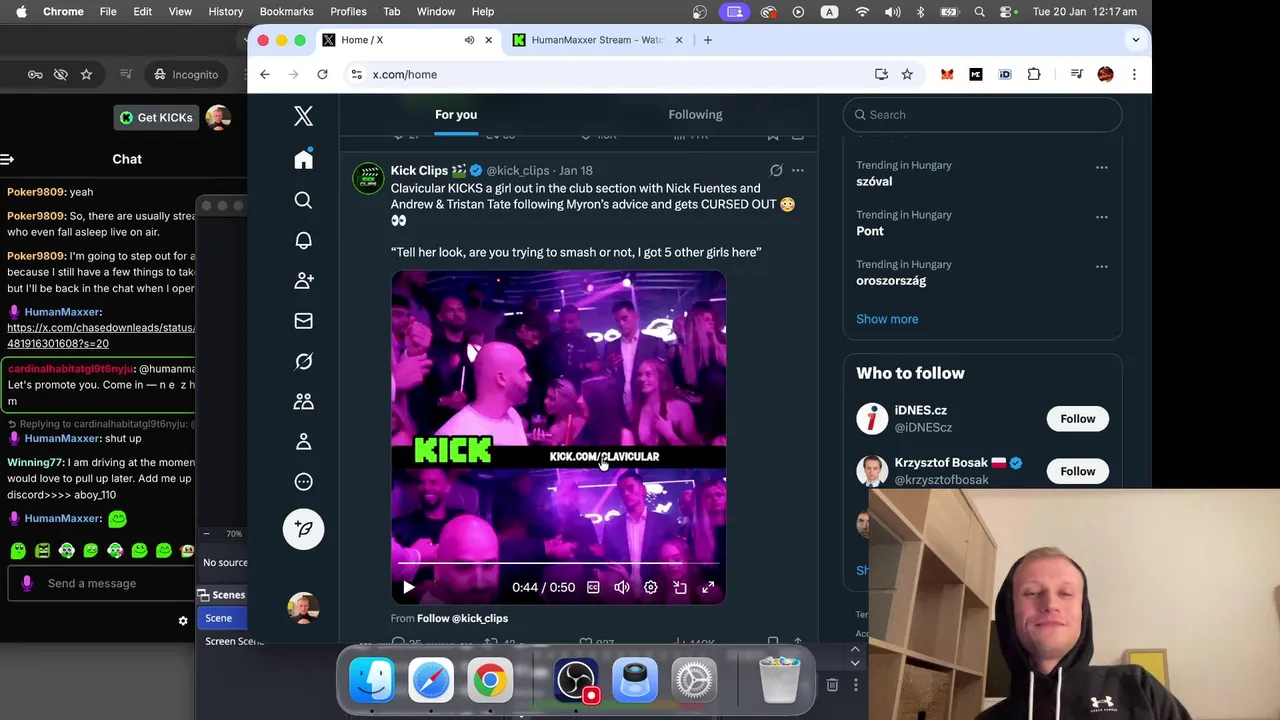Open Profile icon in X sidebar
Viewport: 1280px width, 720px height.
tap(303, 441)
